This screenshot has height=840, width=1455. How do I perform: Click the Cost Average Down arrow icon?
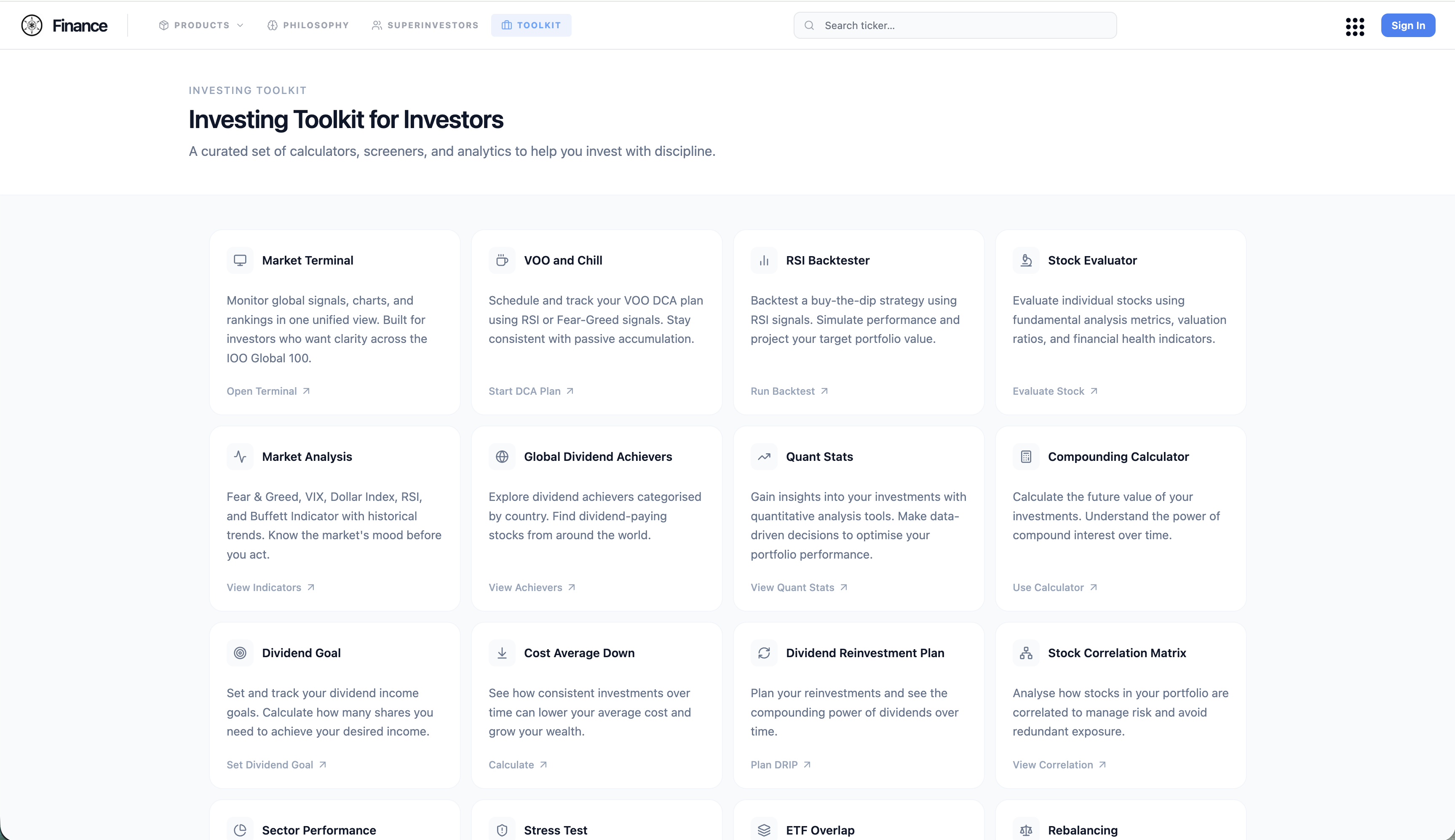pyautogui.click(x=502, y=653)
